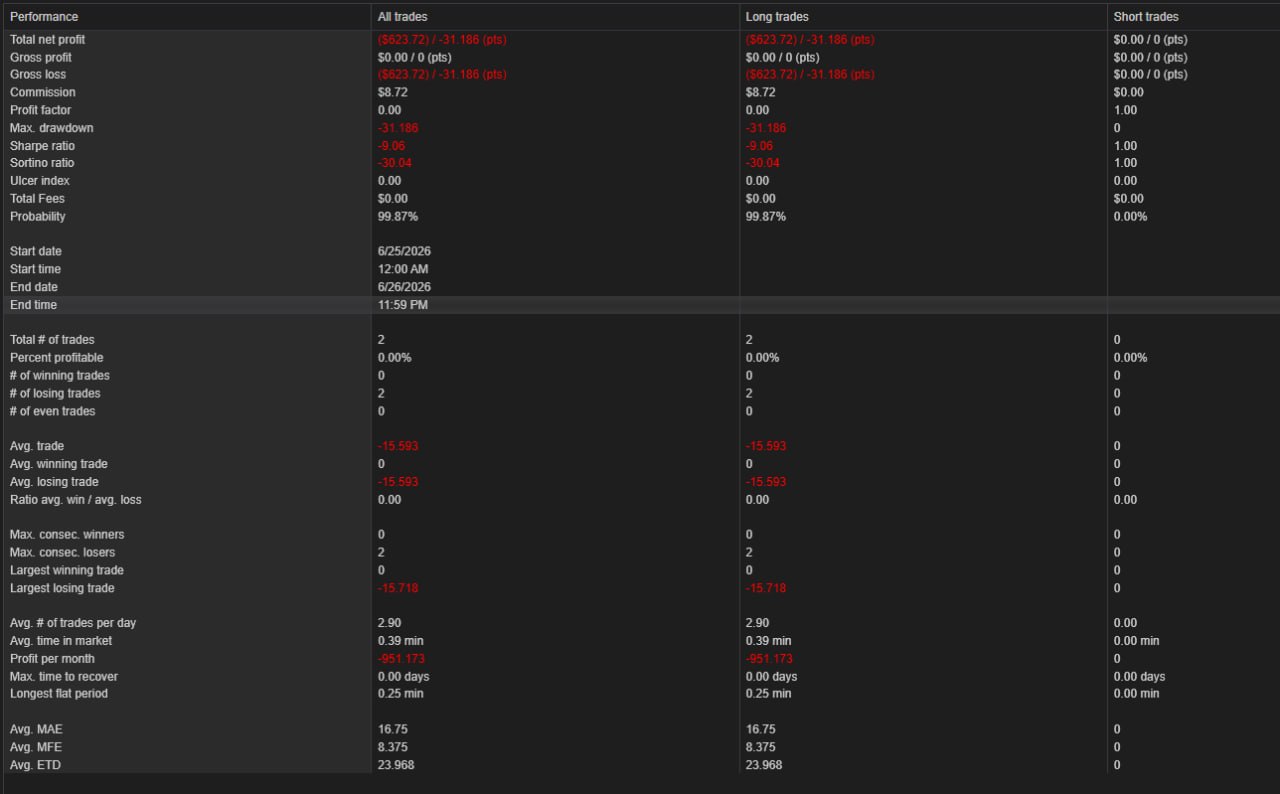Click All trades Profit per month -951.173
Image resolution: width=1280 pixels, height=794 pixels.
[401, 659]
